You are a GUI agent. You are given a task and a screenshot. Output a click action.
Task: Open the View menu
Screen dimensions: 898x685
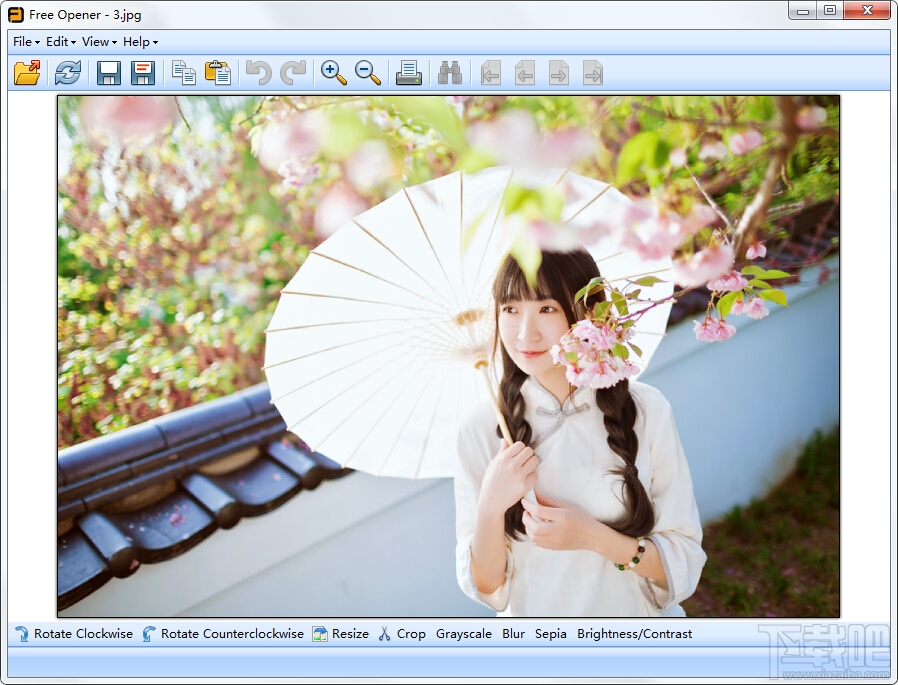click(99, 42)
